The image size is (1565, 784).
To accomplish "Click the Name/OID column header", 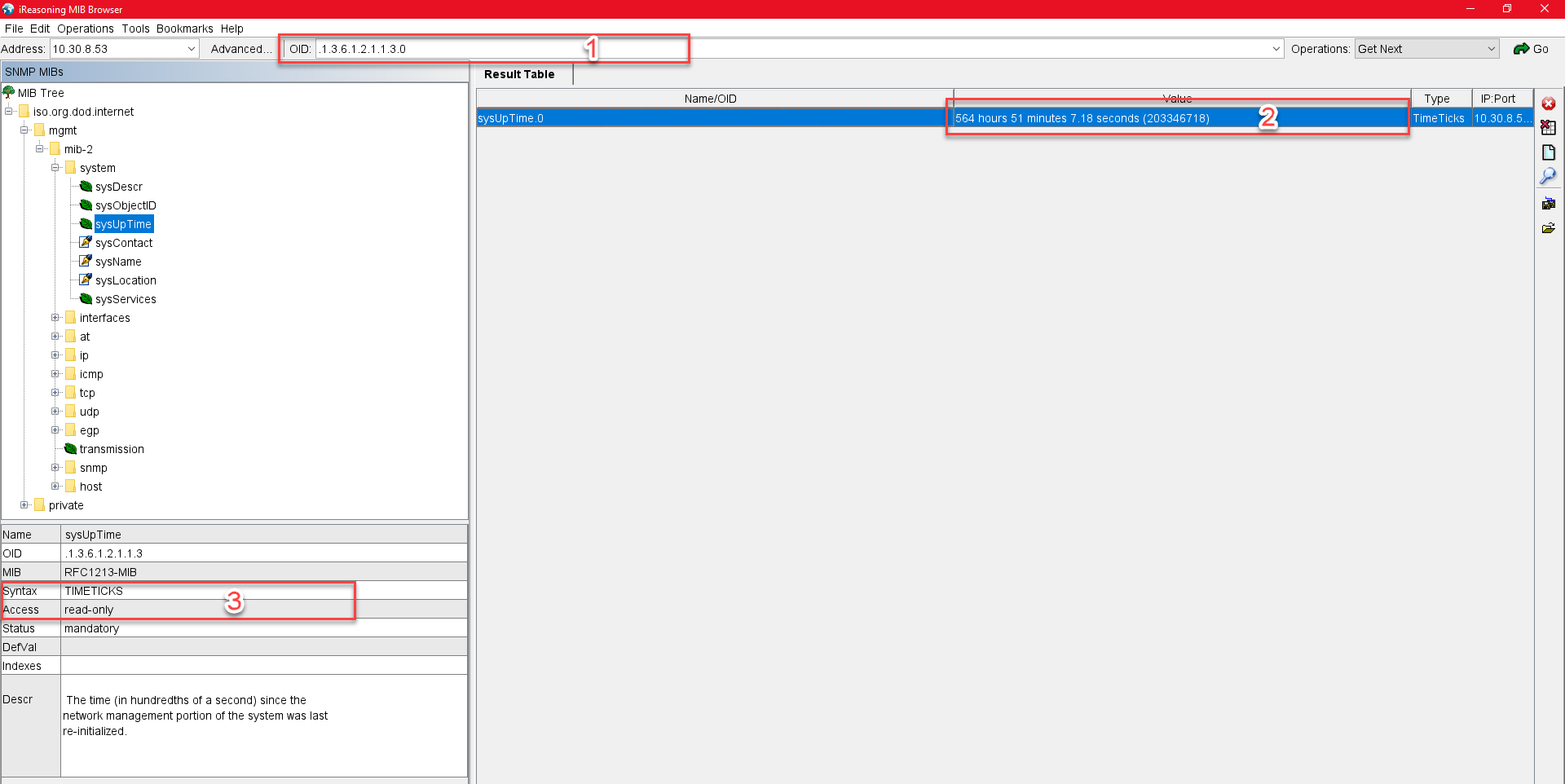I will pos(715,99).
